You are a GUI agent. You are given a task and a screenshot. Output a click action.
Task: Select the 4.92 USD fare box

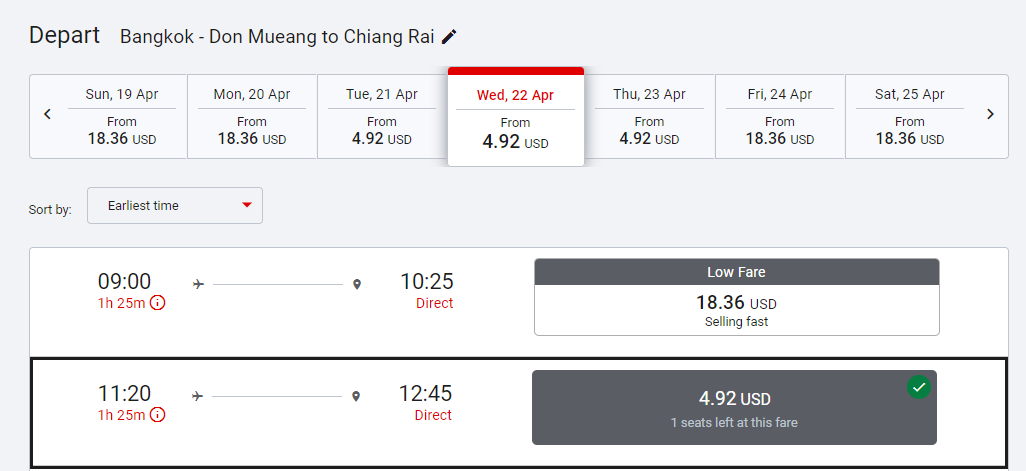pyautogui.click(x=734, y=408)
